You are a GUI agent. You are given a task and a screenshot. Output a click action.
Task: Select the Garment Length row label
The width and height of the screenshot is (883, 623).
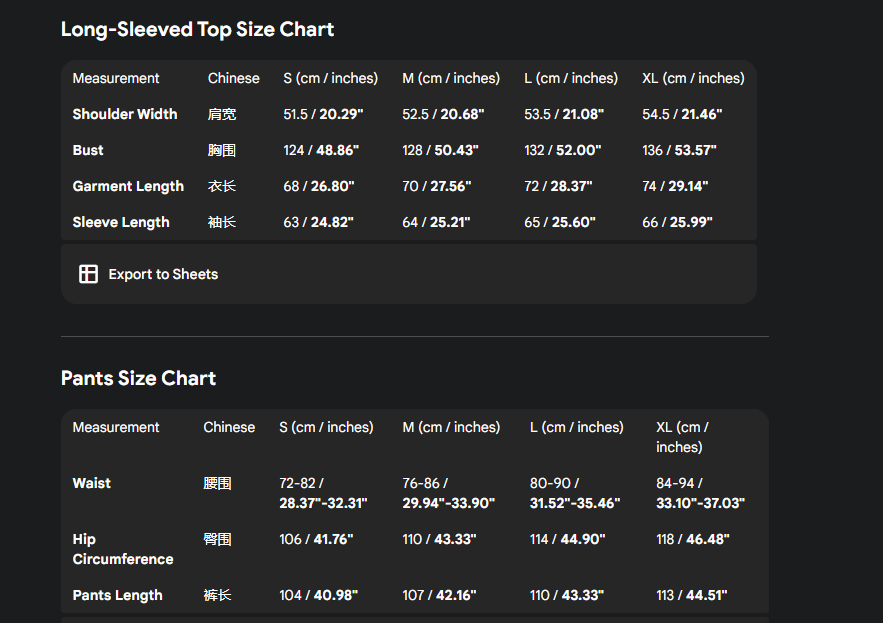pyautogui.click(x=128, y=186)
